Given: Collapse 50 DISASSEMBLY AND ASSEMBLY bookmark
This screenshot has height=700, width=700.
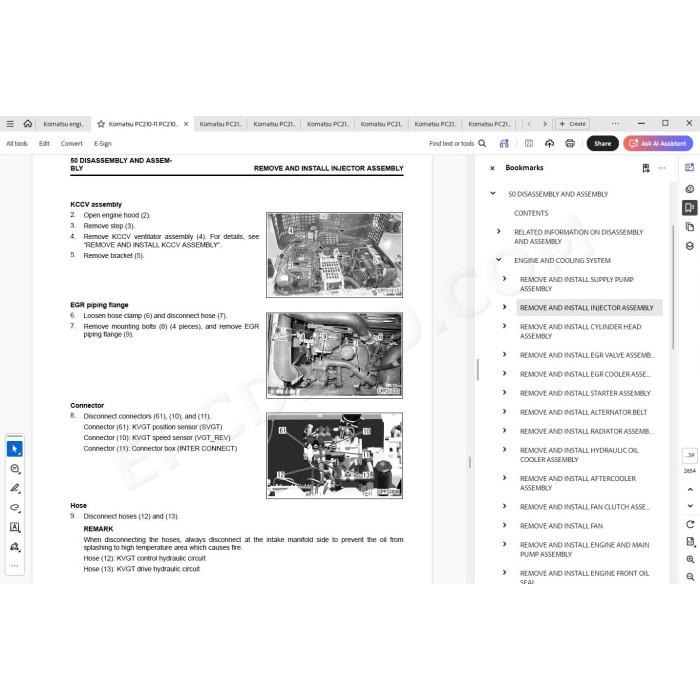Looking at the screenshot, I should (493, 193).
